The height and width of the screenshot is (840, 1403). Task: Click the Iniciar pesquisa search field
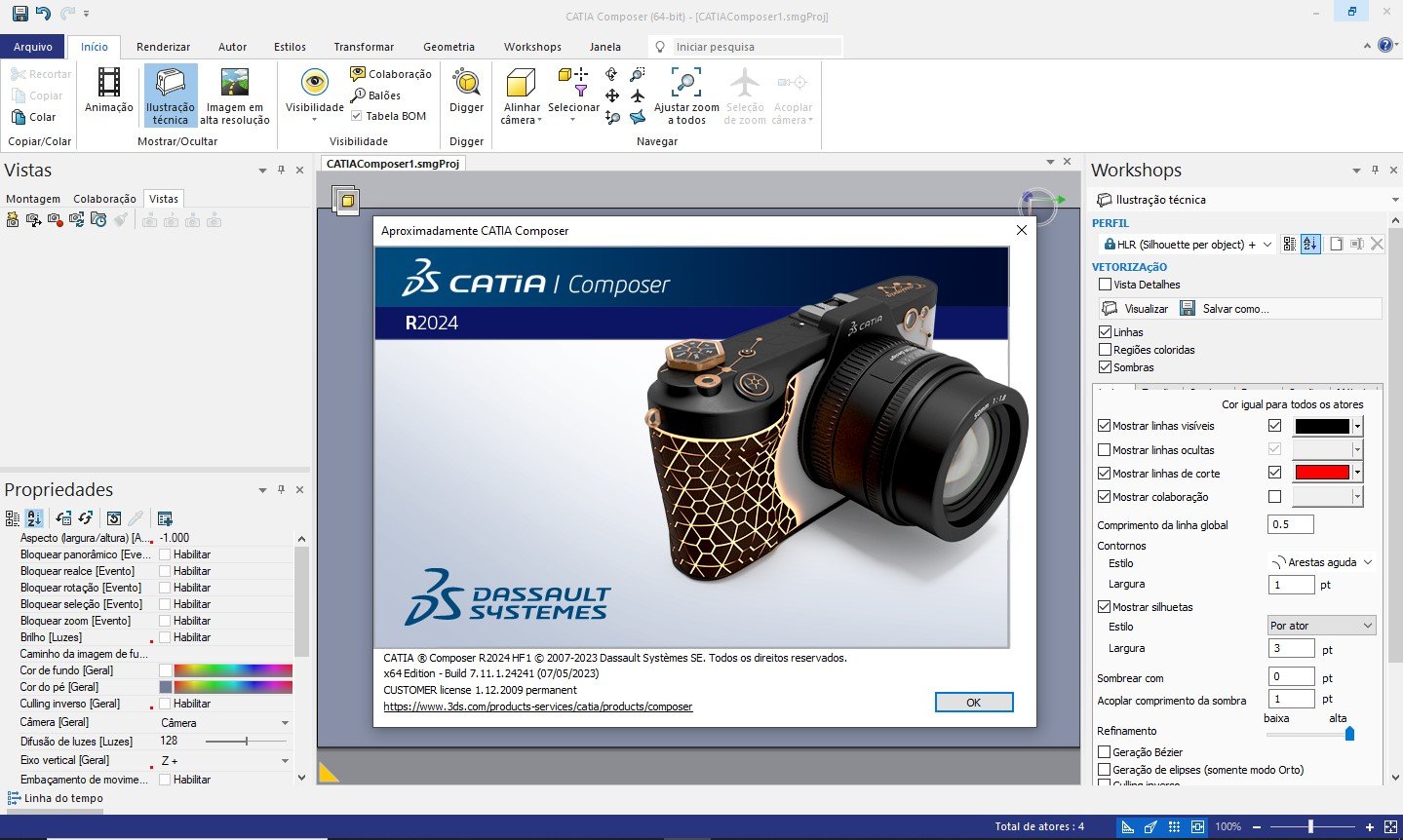tap(746, 47)
